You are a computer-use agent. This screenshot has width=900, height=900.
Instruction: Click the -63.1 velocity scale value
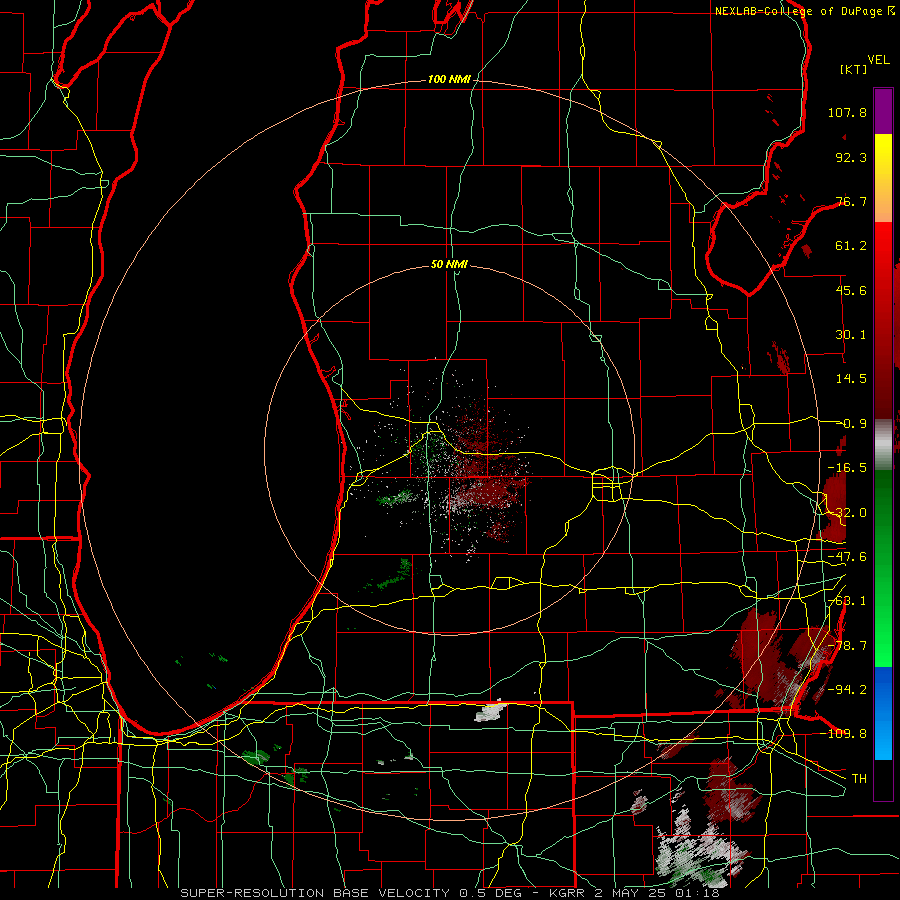(x=847, y=601)
